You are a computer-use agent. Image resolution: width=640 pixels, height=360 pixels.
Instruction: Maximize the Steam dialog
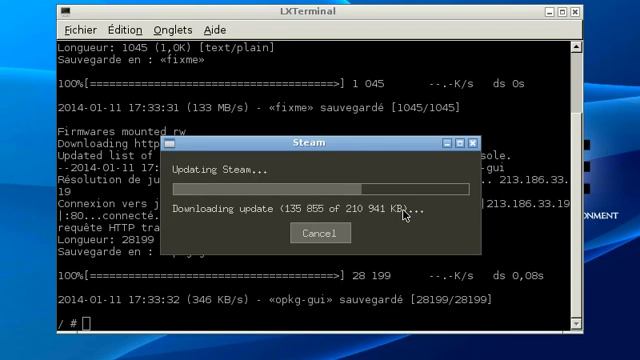click(460, 143)
